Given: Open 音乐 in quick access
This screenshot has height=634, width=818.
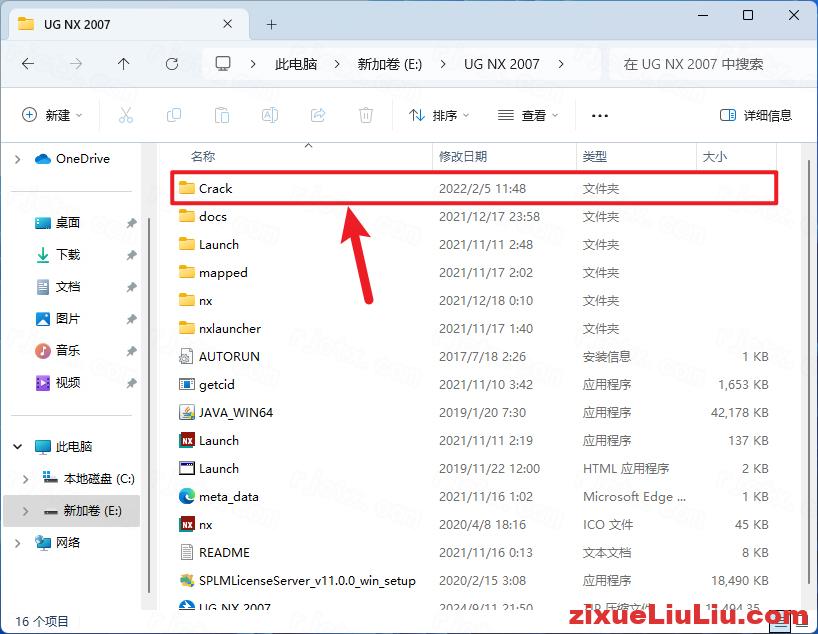Looking at the screenshot, I should tap(68, 350).
